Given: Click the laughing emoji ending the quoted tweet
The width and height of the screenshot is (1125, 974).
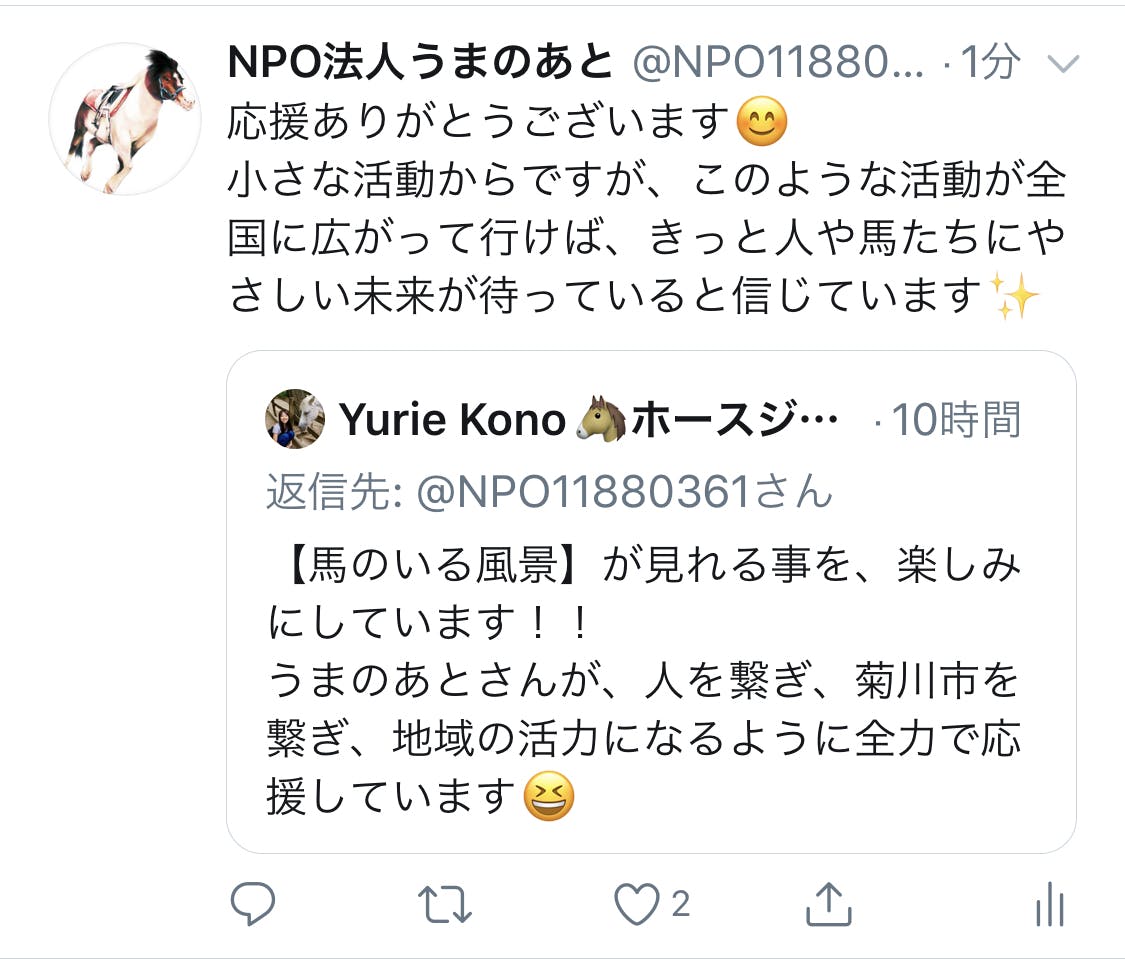Looking at the screenshot, I should point(549,797).
